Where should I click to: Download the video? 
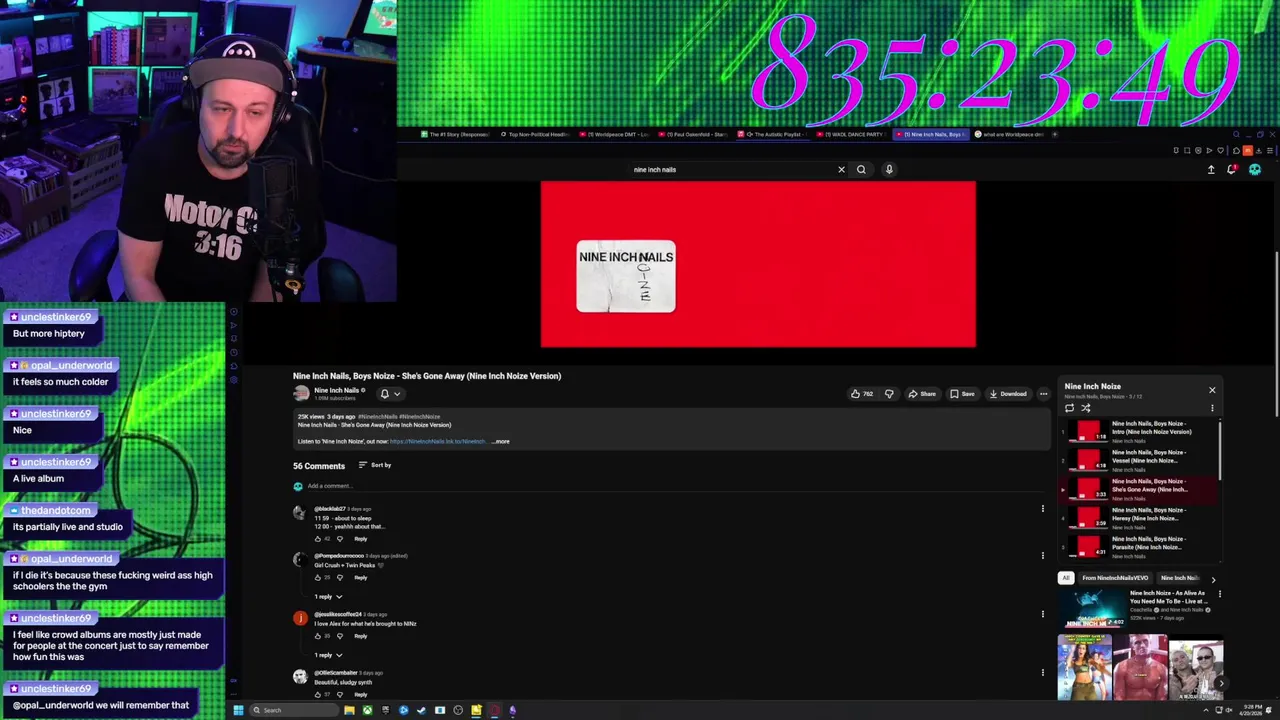pos(1008,394)
